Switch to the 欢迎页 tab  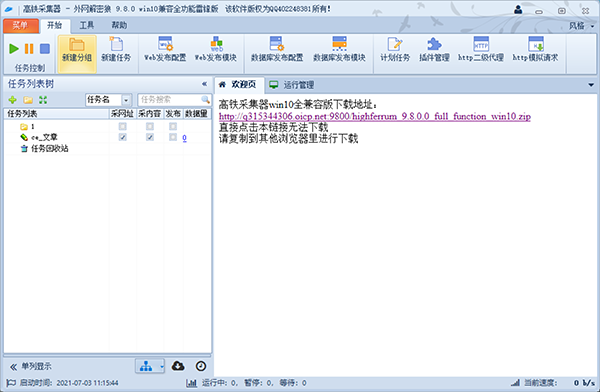[x=239, y=85]
